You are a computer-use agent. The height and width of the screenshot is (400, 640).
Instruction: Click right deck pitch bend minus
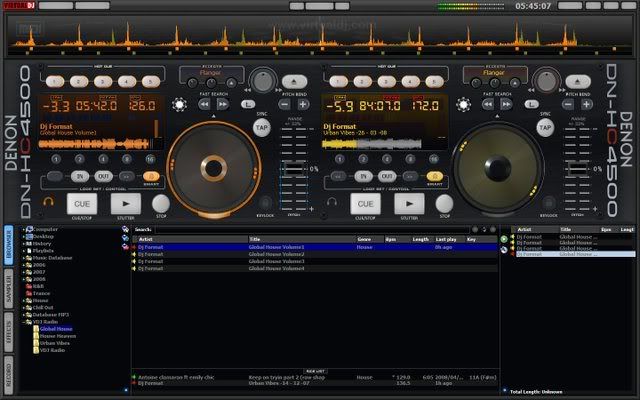(x=568, y=104)
